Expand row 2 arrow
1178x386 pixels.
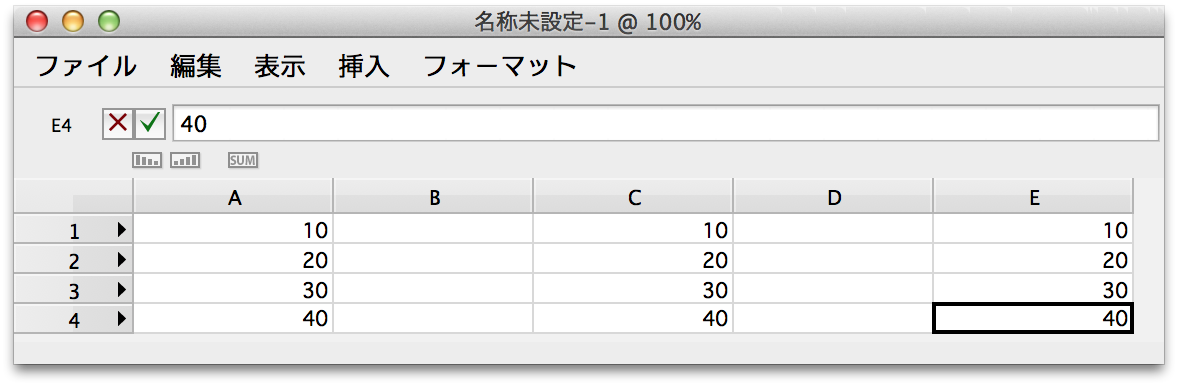click(x=122, y=260)
